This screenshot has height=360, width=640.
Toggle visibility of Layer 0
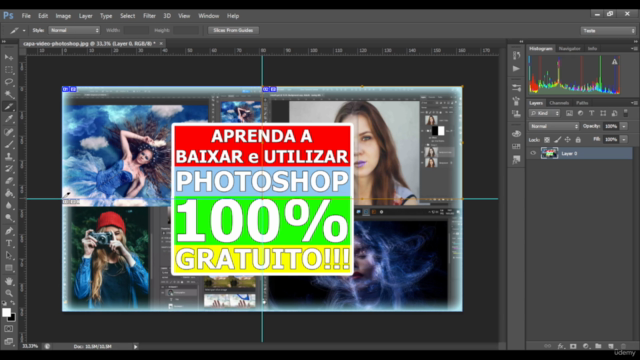click(x=533, y=153)
